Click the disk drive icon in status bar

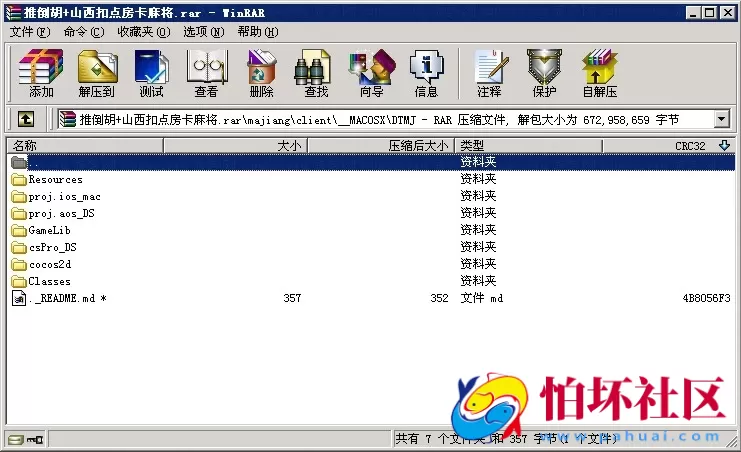[x=16, y=440]
